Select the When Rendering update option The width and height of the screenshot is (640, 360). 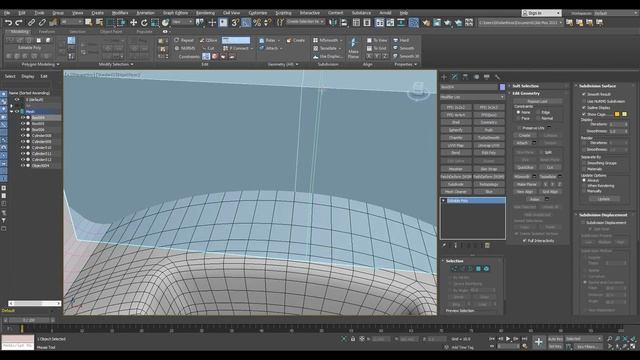click(584, 185)
